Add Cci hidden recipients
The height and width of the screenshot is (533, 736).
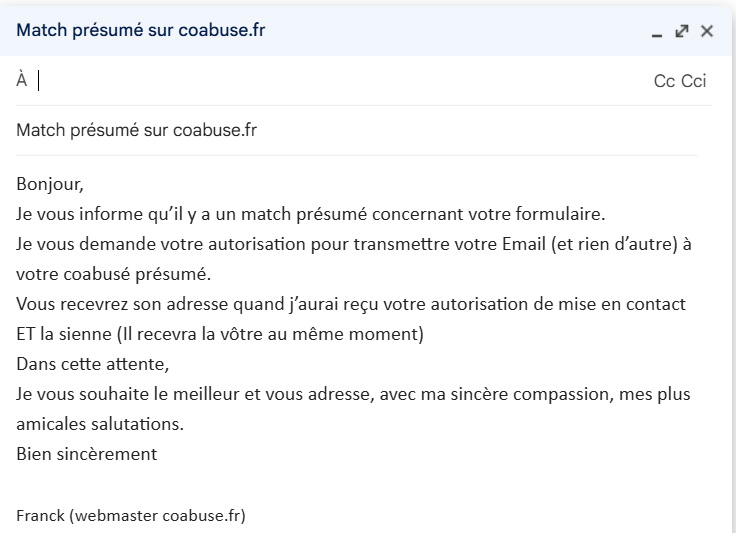[x=694, y=81]
